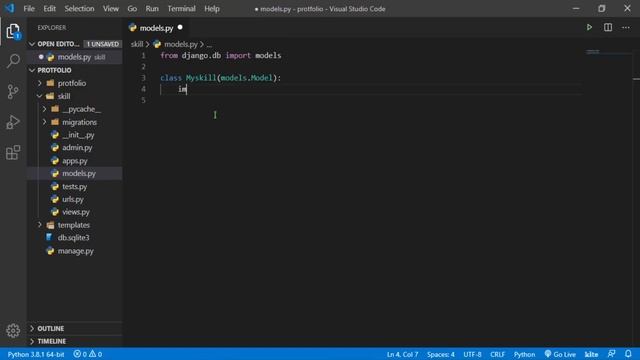The image size is (640, 360).
Task: Open the Source Control view
Action: pyautogui.click(x=13, y=91)
